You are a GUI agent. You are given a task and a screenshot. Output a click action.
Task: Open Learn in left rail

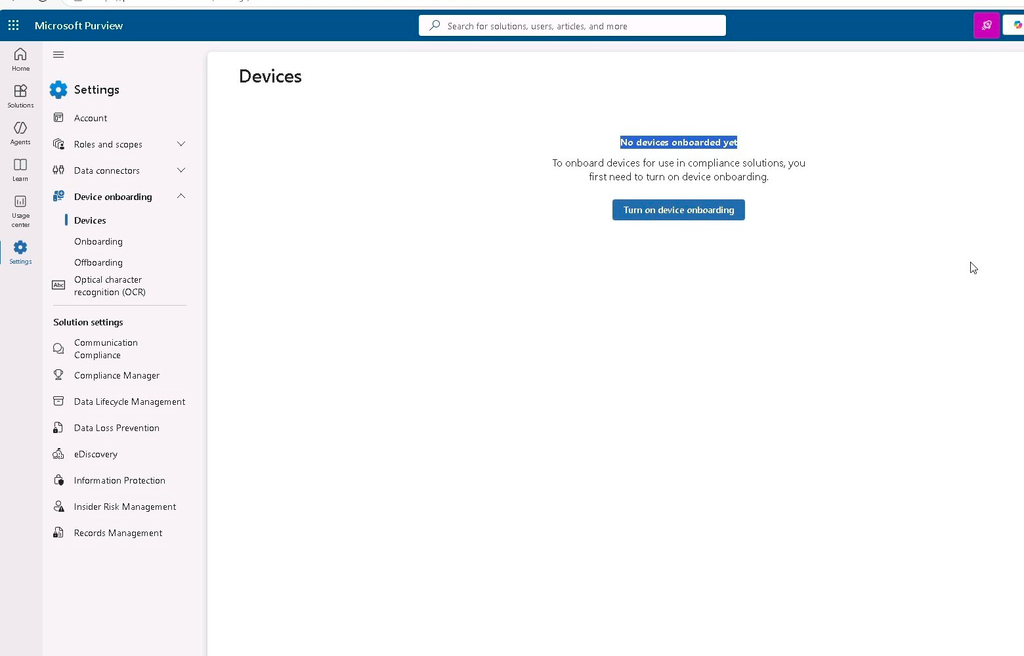20,170
